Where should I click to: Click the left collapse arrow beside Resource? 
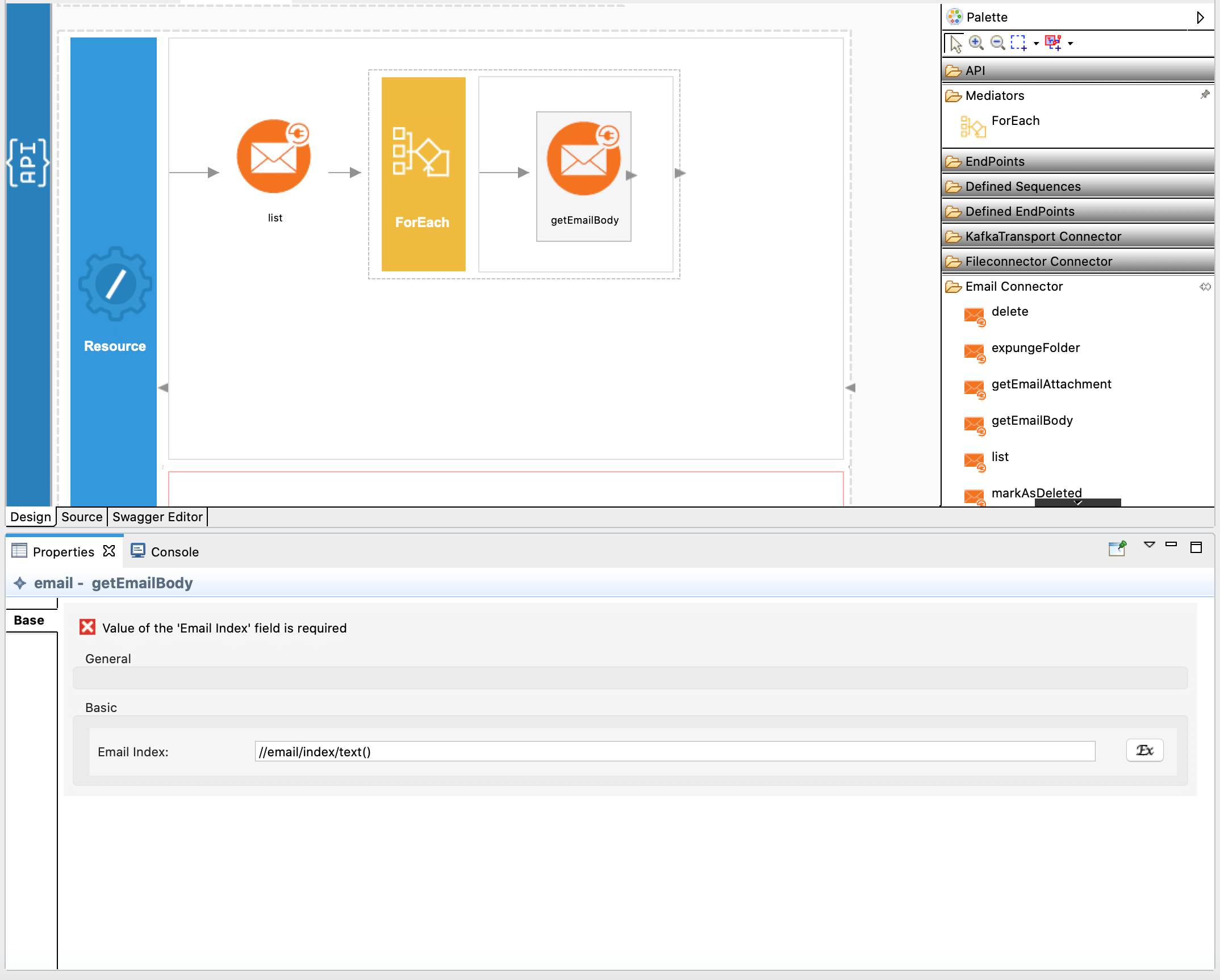point(163,388)
